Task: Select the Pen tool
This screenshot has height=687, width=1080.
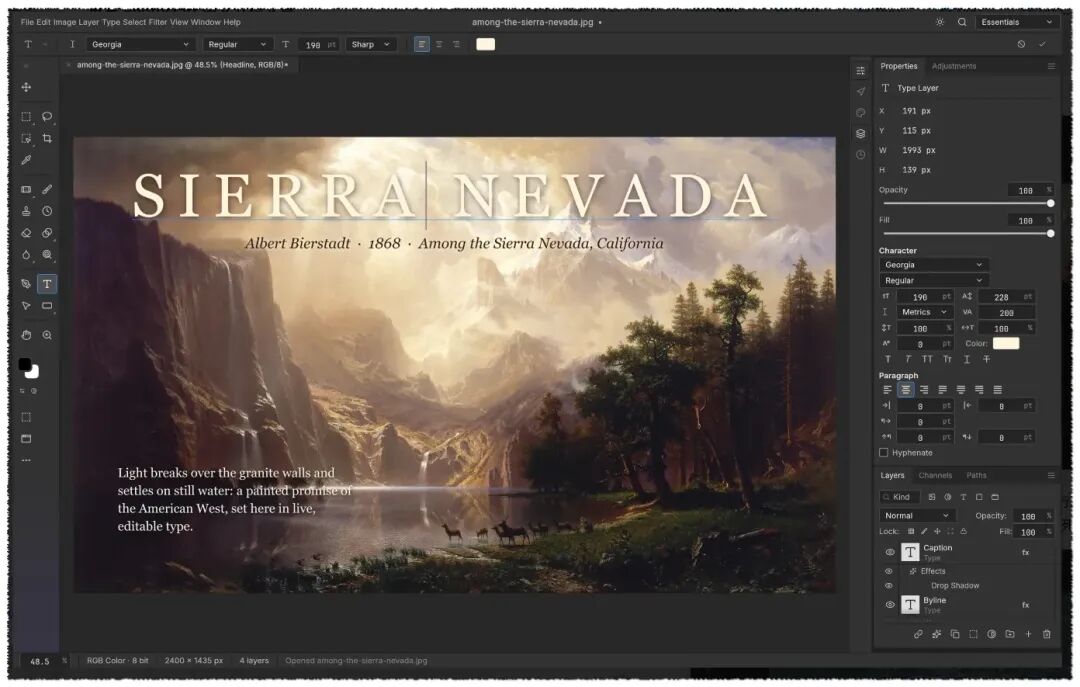Action: 26,284
